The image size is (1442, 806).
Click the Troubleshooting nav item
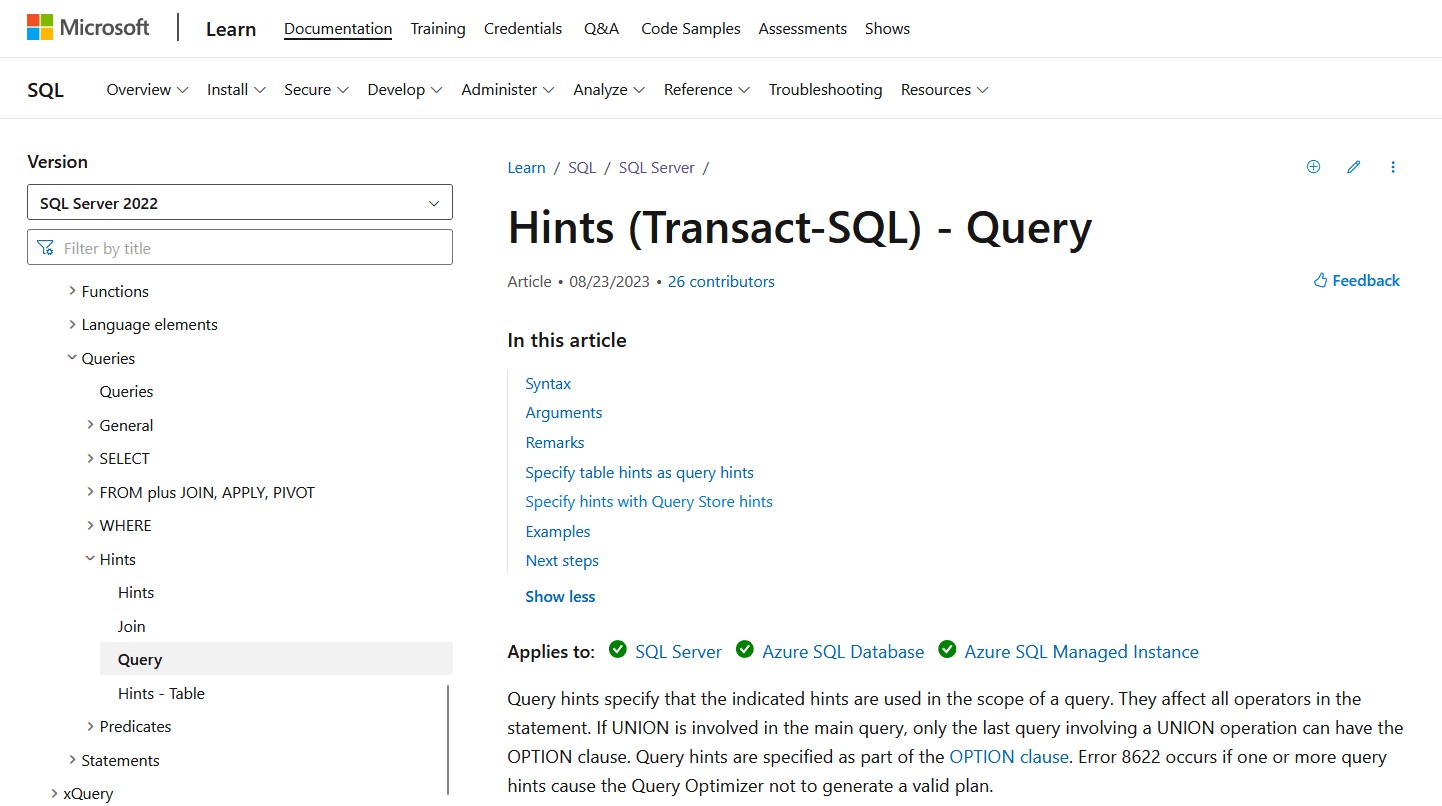click(825, 90)
